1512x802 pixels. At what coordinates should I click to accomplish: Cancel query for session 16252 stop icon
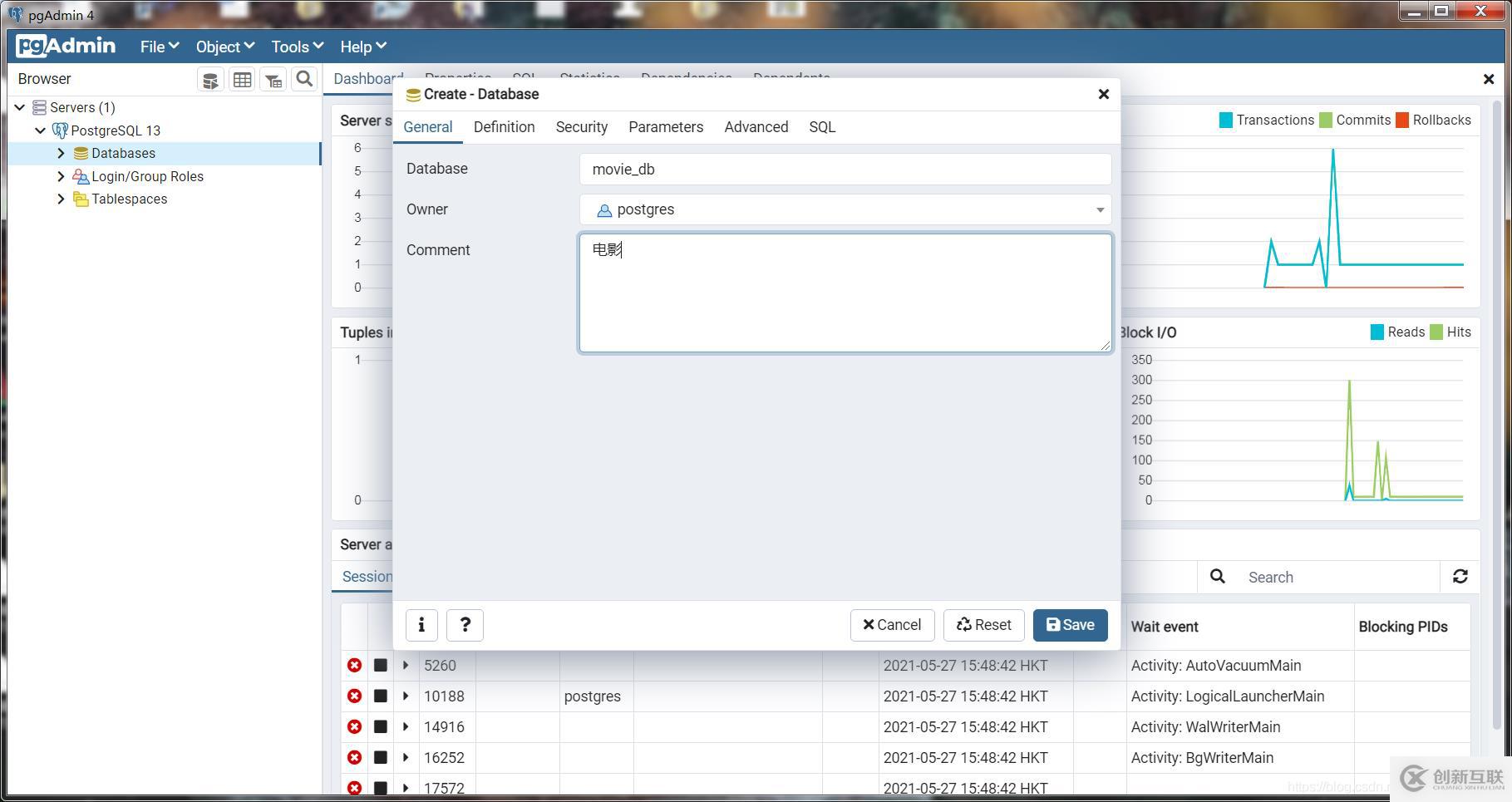click(x=380, y=757)
